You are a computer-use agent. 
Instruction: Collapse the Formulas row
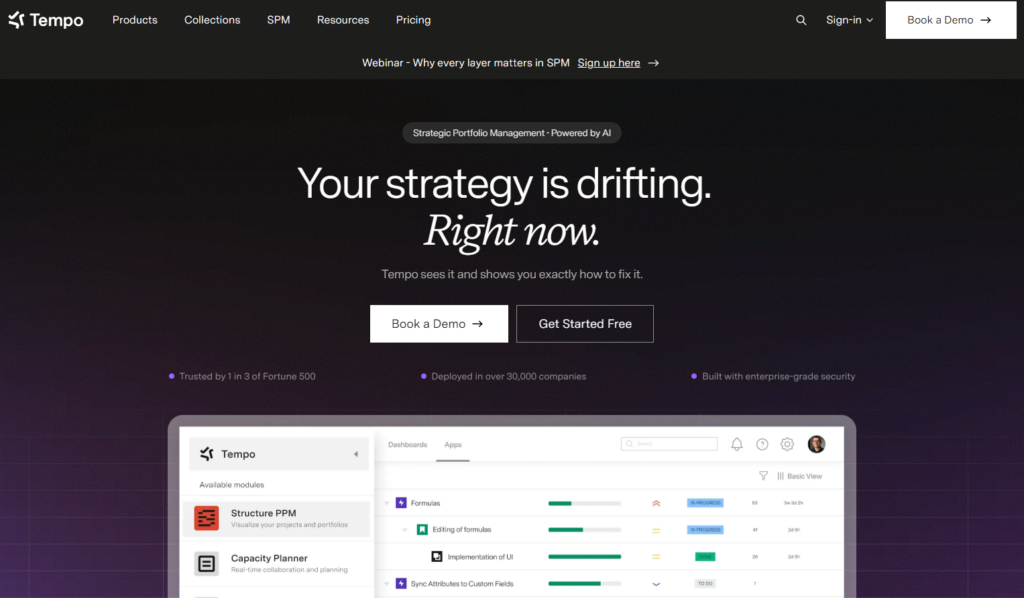coord(387,503)
